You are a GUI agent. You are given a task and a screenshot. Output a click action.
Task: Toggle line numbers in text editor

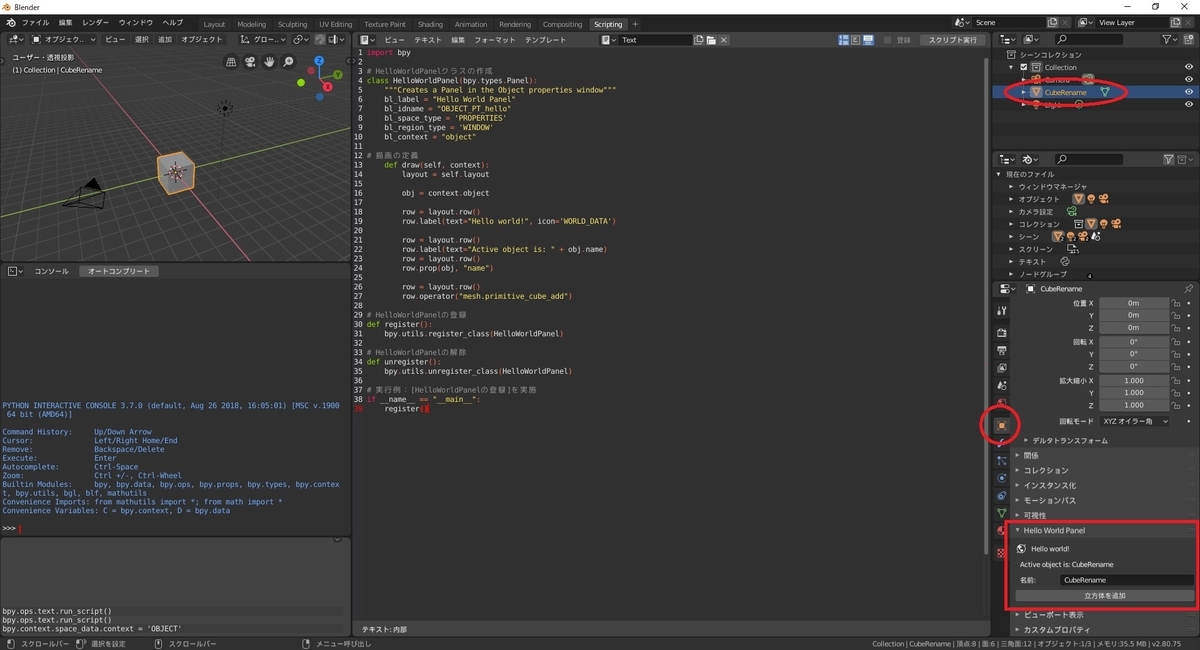click(x=843, y=40)
